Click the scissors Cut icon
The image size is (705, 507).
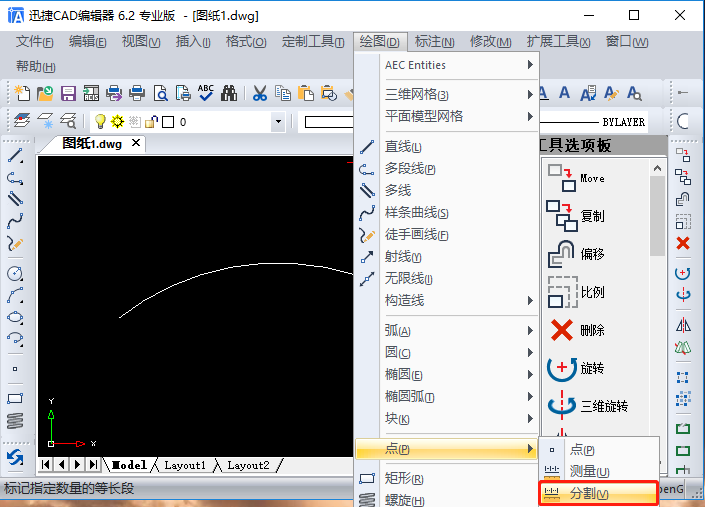coord(259,93)
